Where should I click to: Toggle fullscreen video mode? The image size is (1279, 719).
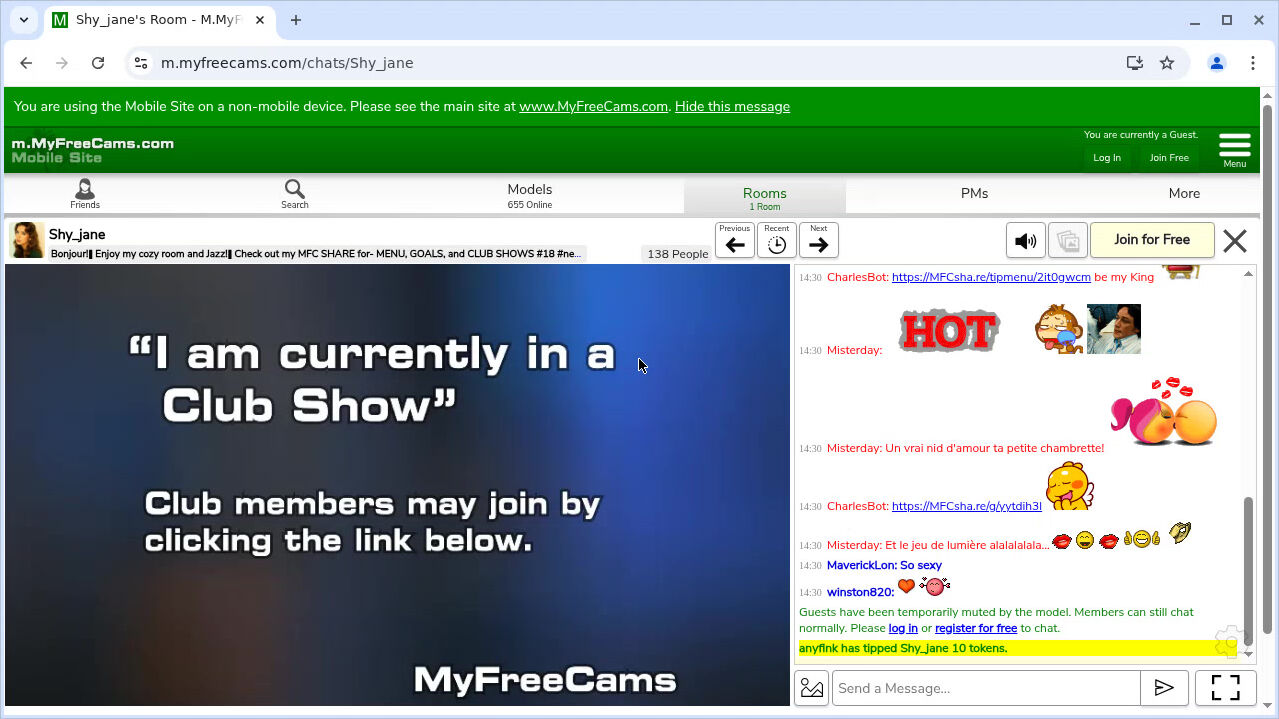[1225, 688]
